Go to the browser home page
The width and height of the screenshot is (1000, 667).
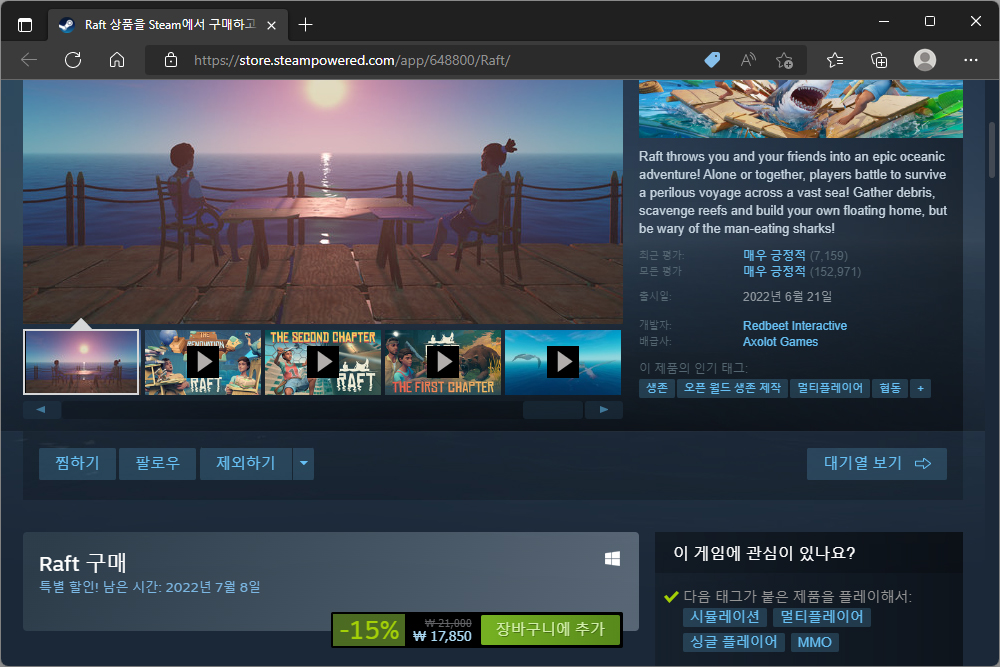pyautogui.click(x=117, y=61)
